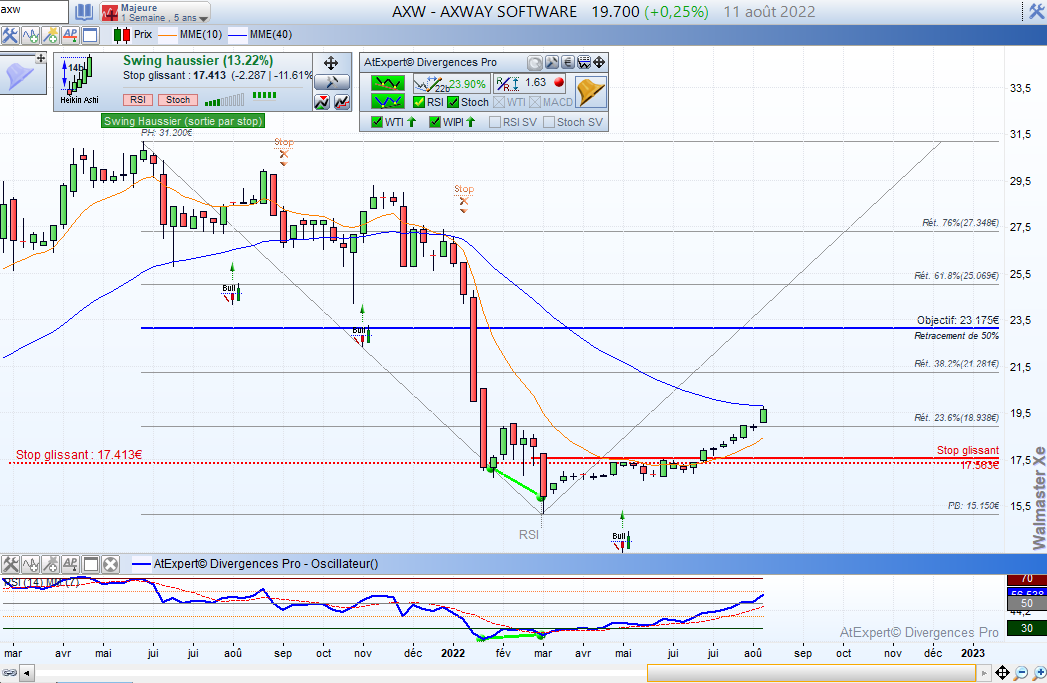Open Swing haussier panel hammer settings
Viewport: 1047px width, 683px height.
click(x=332, y=82)
